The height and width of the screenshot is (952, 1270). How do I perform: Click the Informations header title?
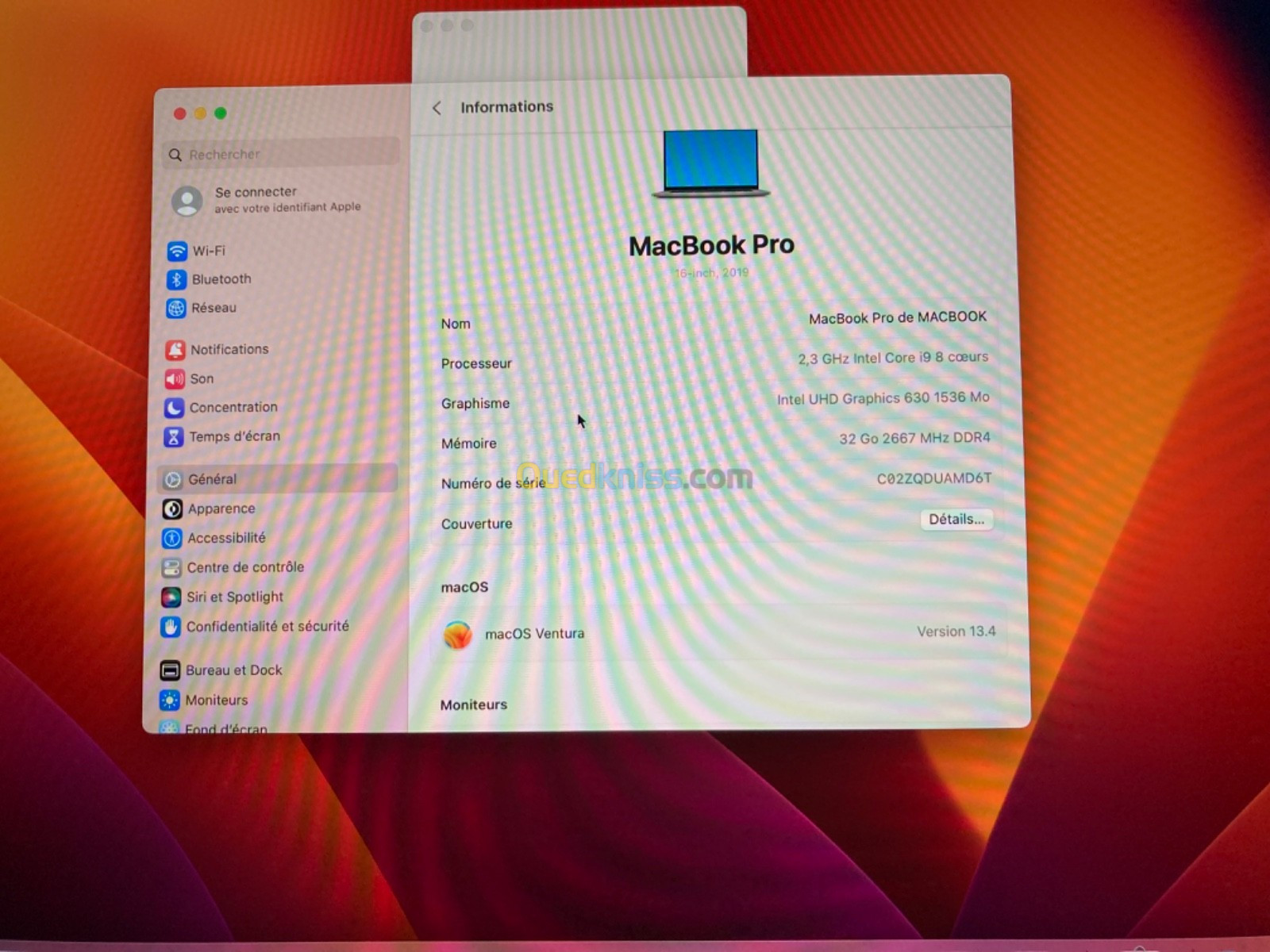(x=507, y=106)
